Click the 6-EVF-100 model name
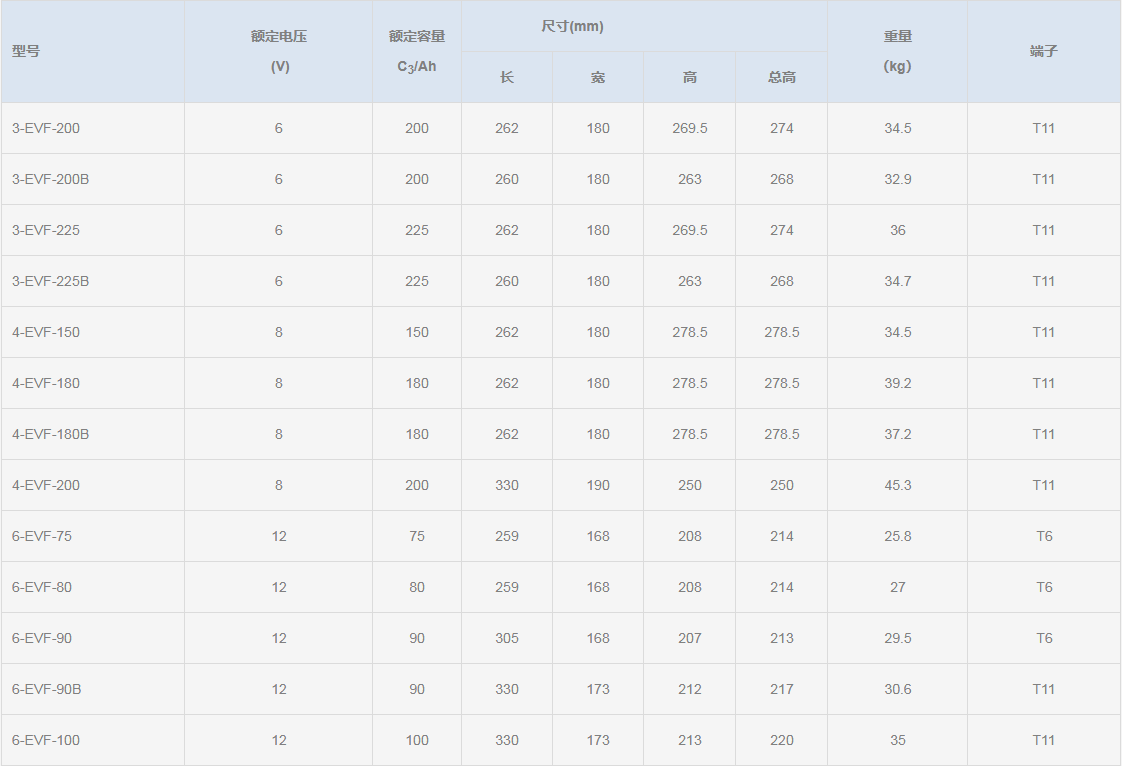Viewport: 1122px width, 766px height. coord(46,740)
